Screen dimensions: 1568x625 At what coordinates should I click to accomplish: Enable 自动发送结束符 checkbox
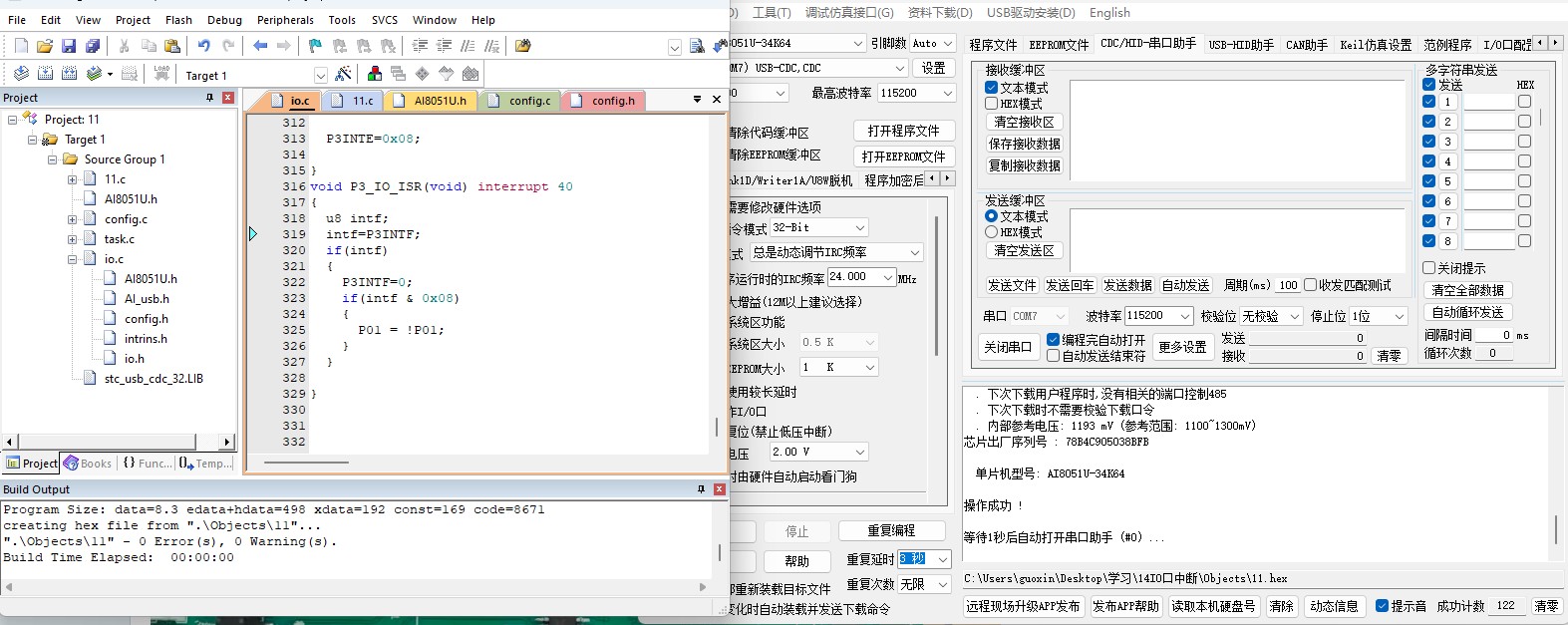tap(1053, 356)
